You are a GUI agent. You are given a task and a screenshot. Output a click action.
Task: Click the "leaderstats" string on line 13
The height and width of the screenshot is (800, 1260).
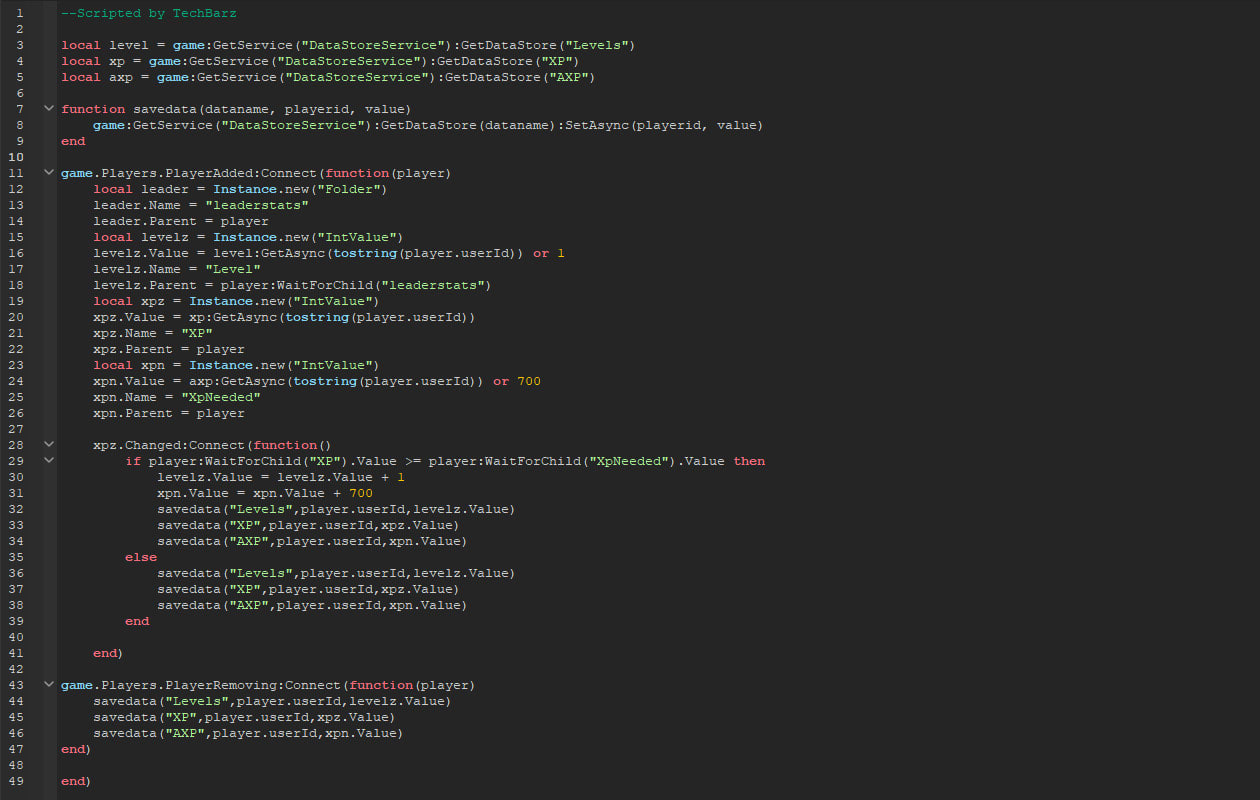click(x=257, y=206)
